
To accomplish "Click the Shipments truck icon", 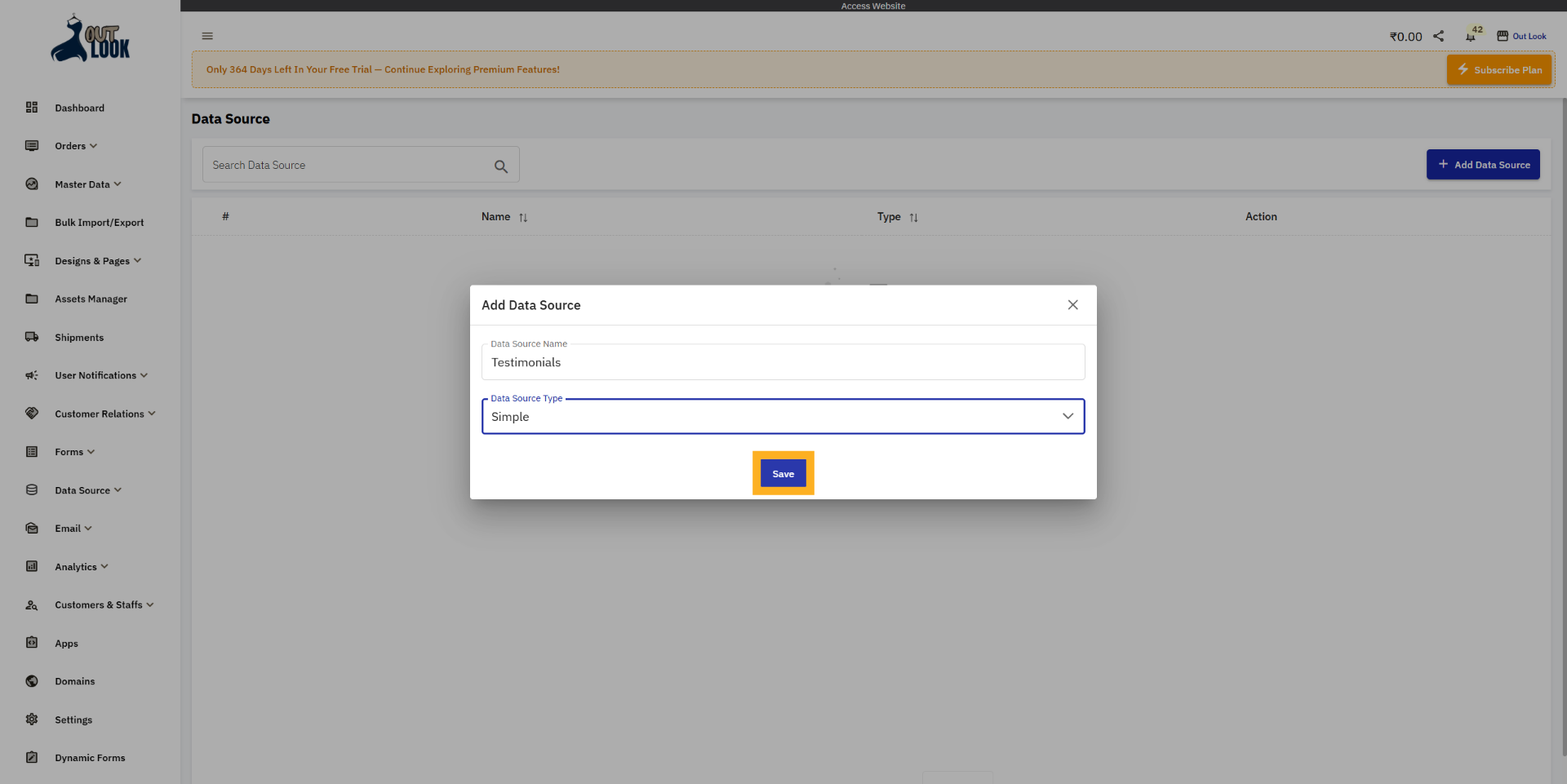I will point(31,337).
